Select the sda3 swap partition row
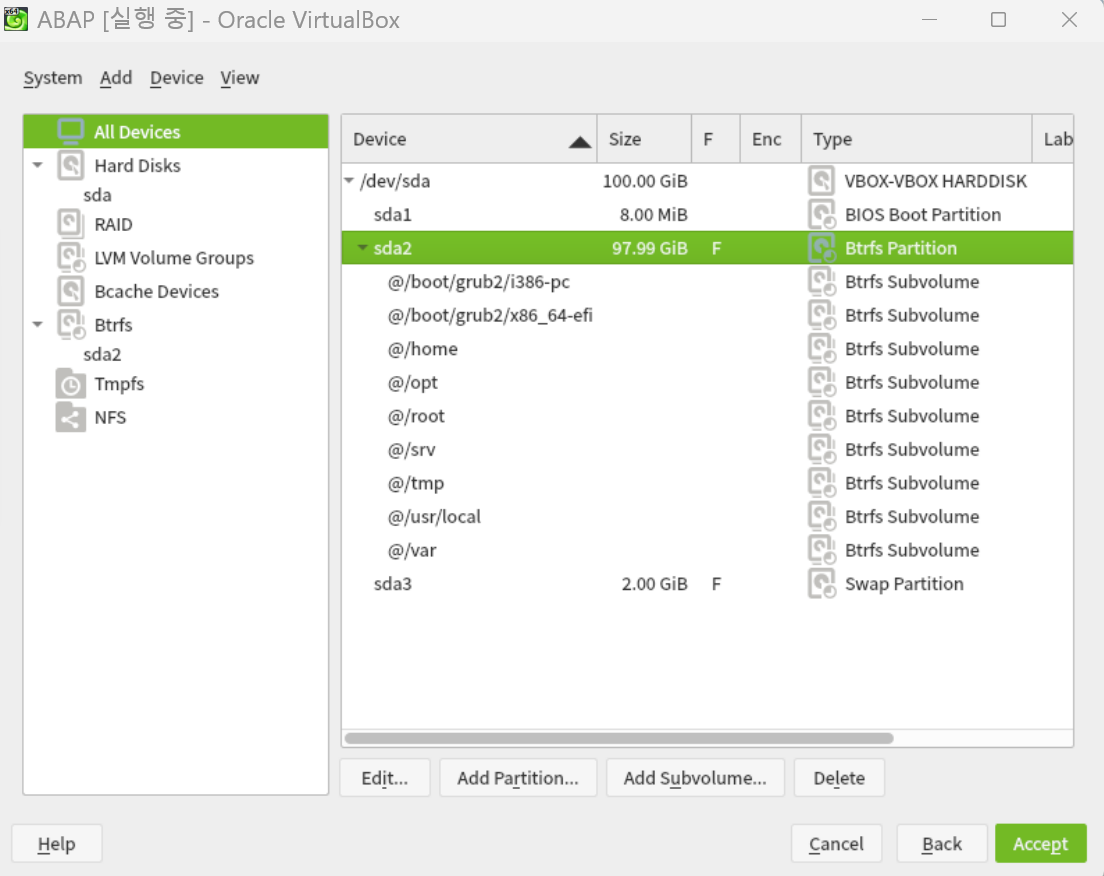The height and width of the screenshot is (876, 1104). [707, 584]
